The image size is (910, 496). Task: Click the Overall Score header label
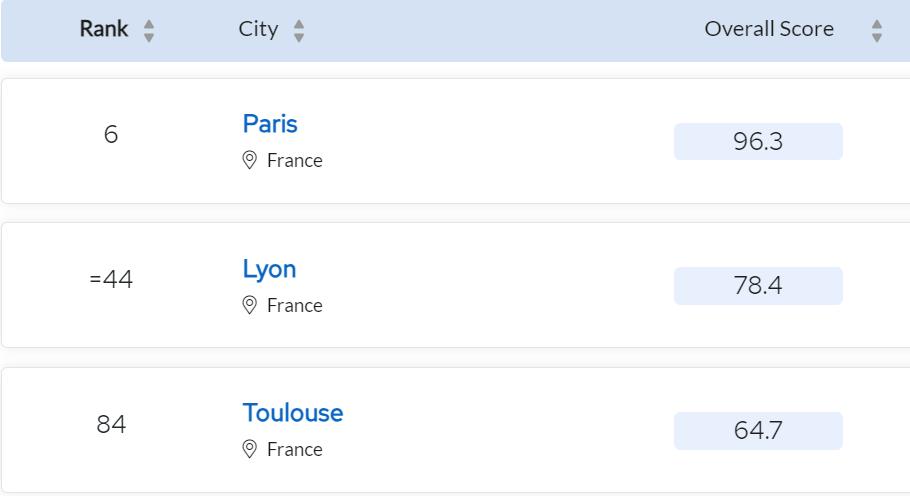click(x=769, y=29)
